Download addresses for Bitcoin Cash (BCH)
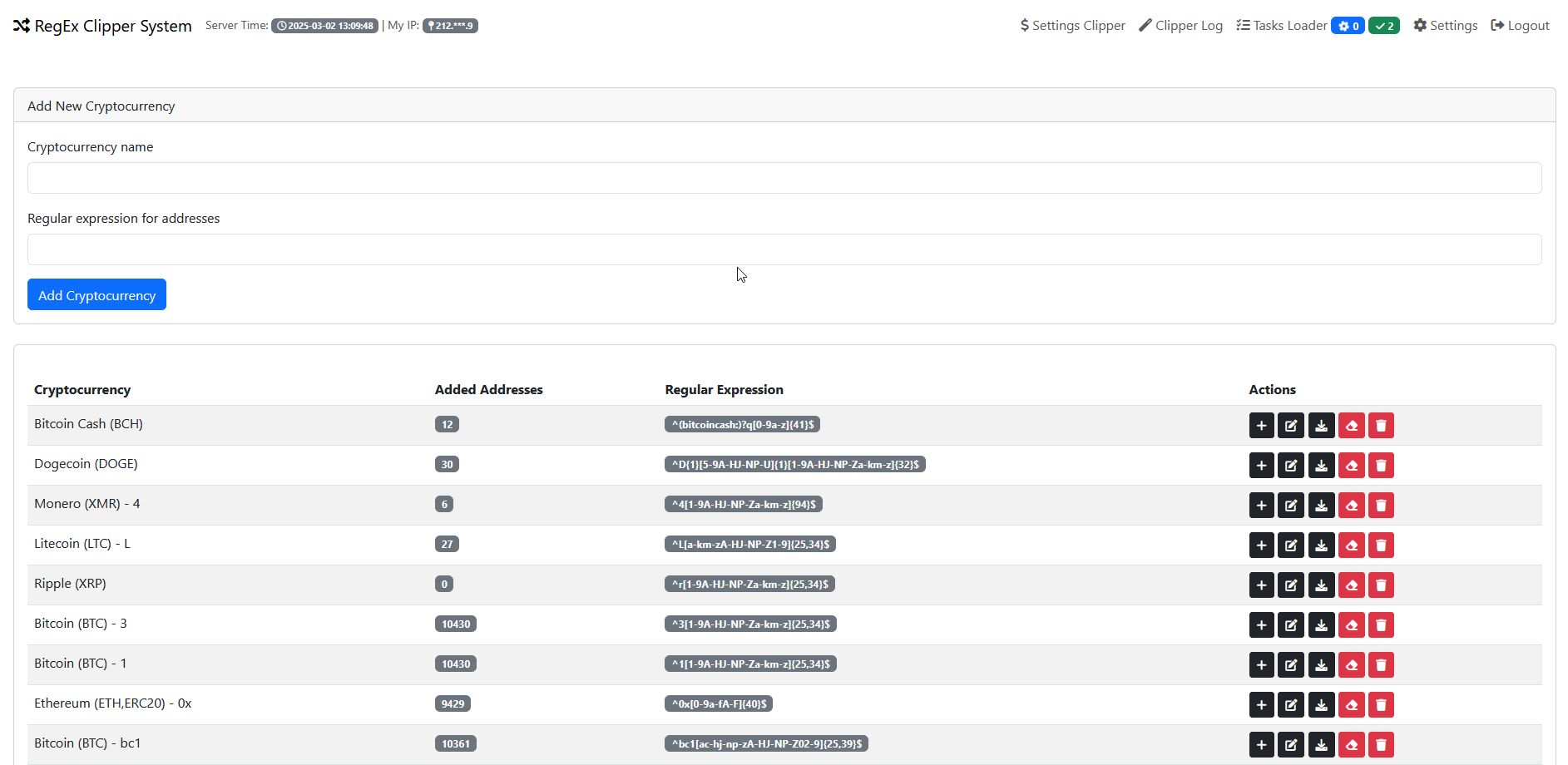 (x=1321, y=426)
